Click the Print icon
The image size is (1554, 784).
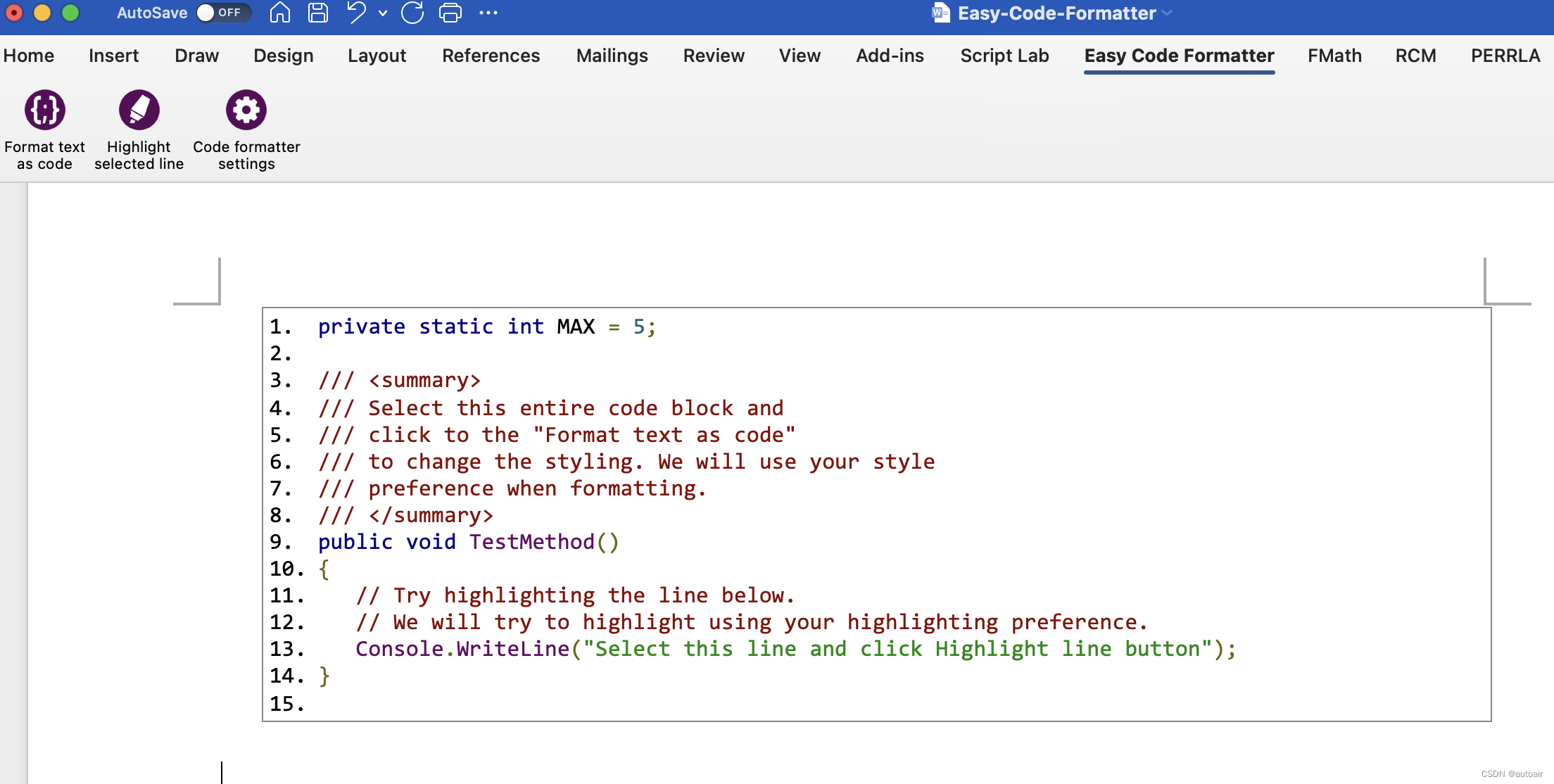point(450,13)
